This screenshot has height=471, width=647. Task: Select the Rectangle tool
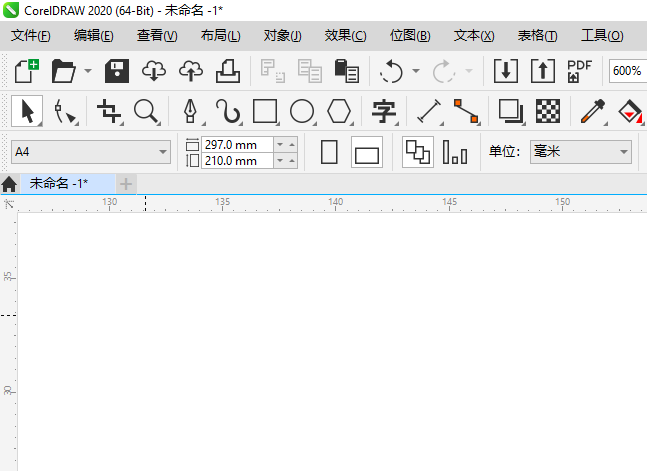tap(265, 111)
